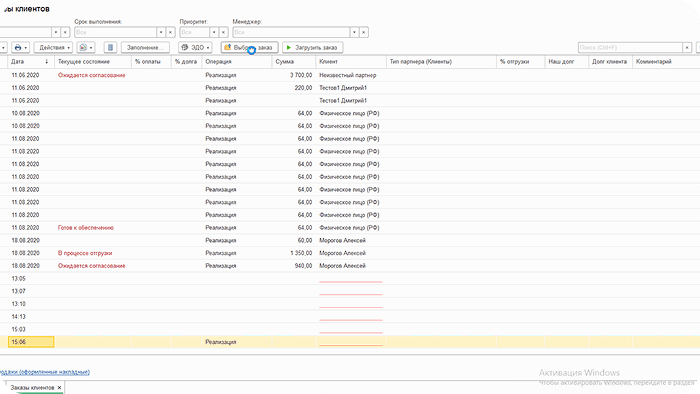Click the Комментарий column header
Image resolution: width=700 pixels, height=394 pixels.
coord(666,62)
